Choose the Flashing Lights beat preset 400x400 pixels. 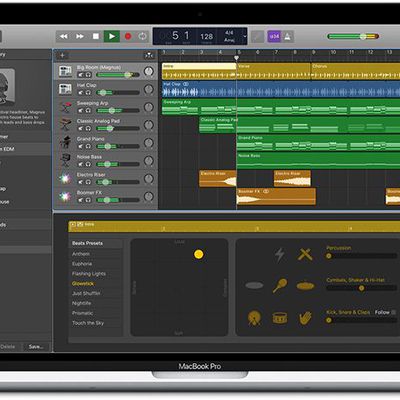click(89, 274)
